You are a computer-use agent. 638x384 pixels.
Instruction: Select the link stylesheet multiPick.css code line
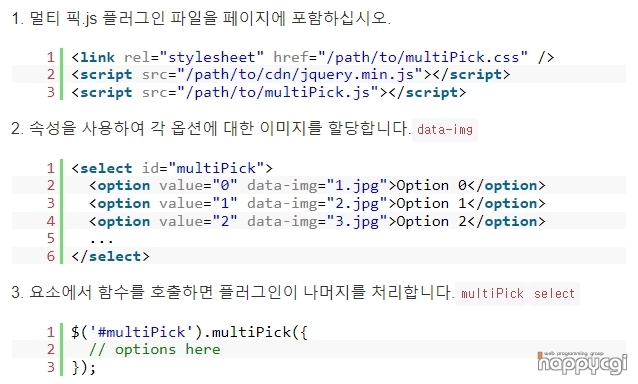pos(312,57)
